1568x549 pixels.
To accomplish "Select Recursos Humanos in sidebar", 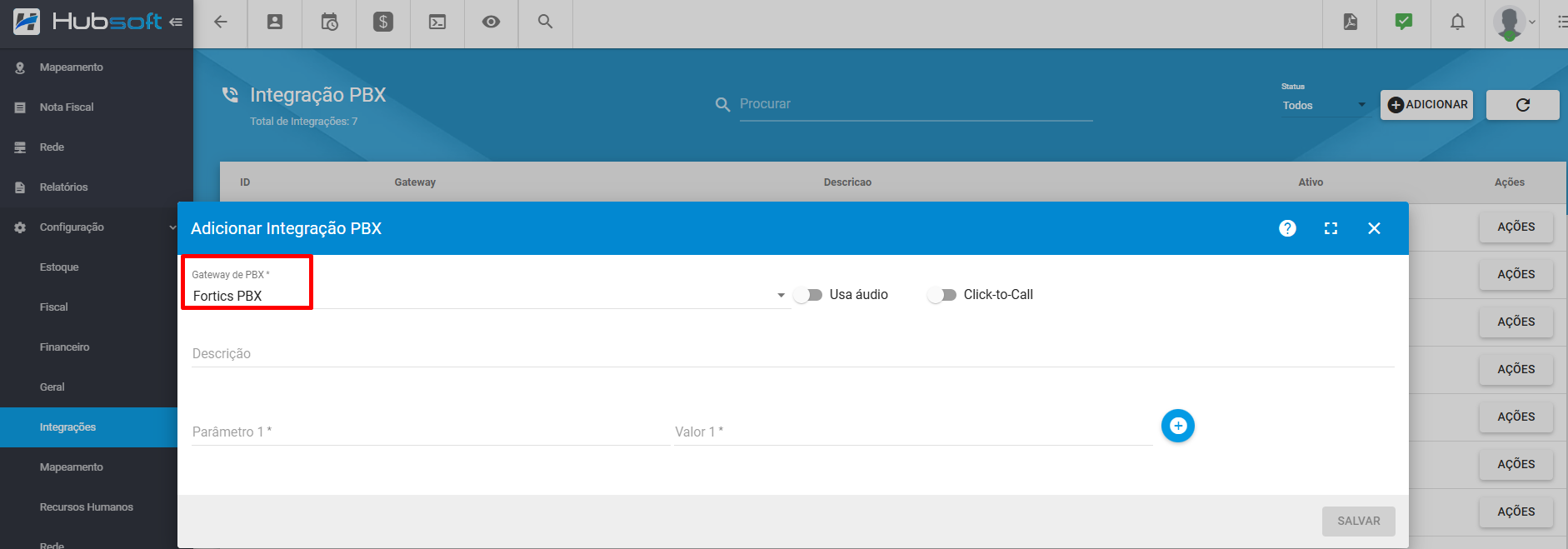I will click(88, 507).
